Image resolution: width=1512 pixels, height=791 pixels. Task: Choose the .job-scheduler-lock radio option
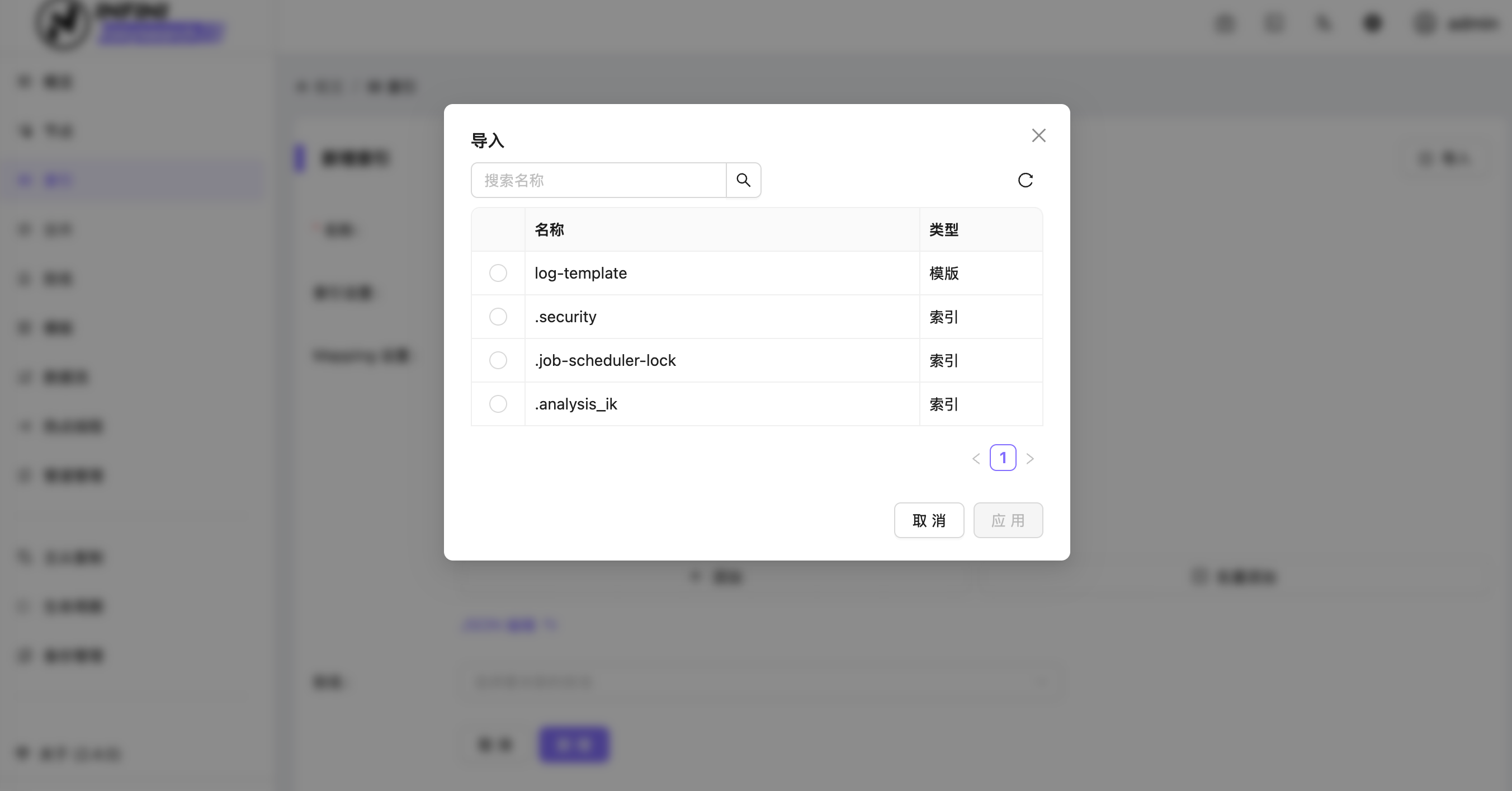pyautogui.click(x=498, y=360)
